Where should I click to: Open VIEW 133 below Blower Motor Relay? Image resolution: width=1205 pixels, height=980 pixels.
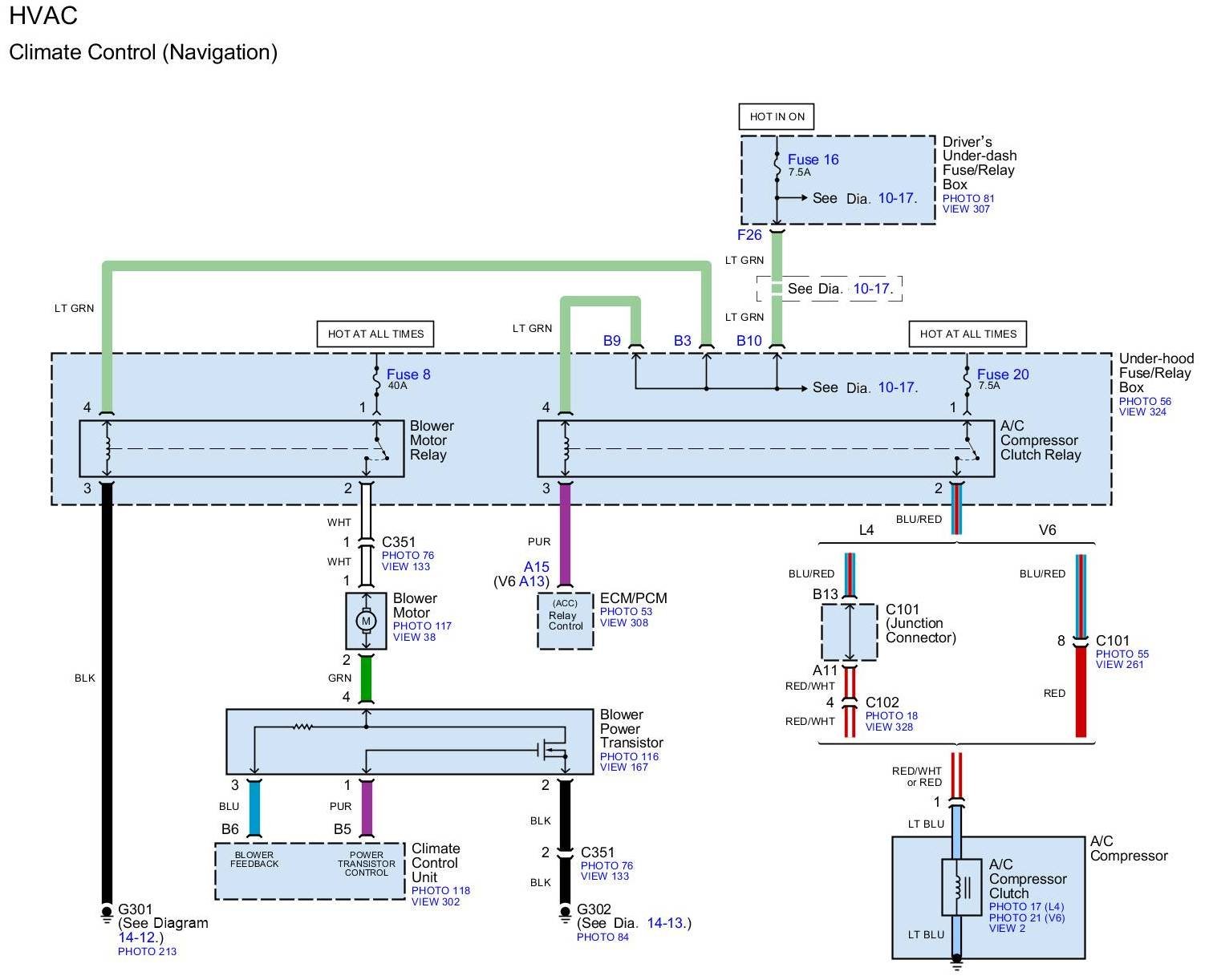click(406, 566)
